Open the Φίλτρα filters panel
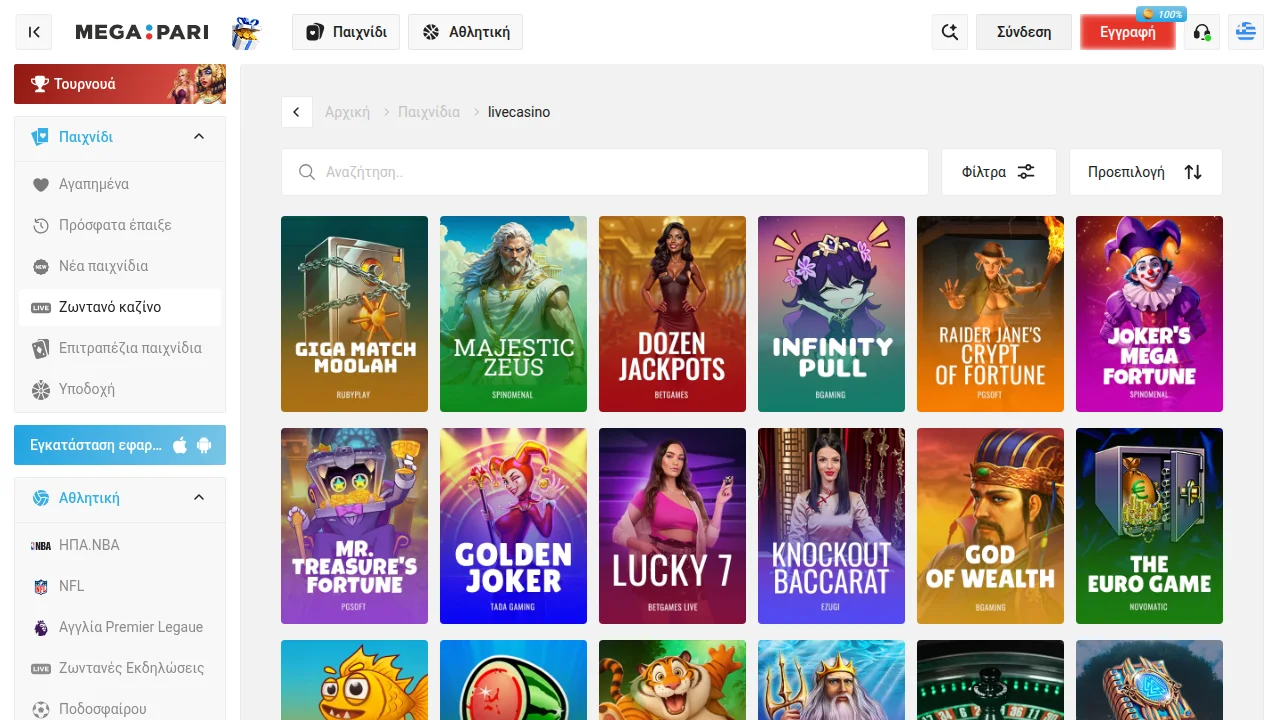Viewport: 1280px width, 720px height. pyautogui.click(x=998, y=172)
